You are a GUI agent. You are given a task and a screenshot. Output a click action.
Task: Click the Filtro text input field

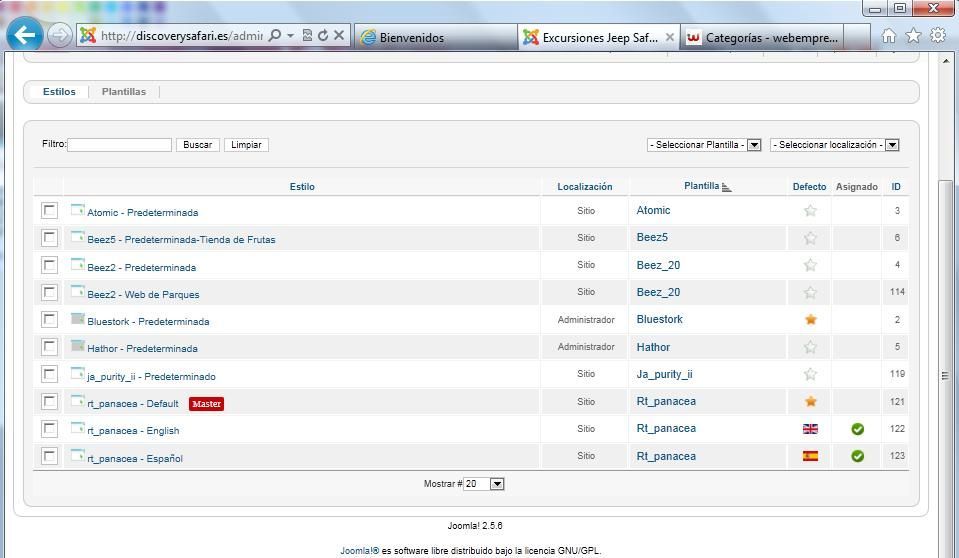click(119, 145)
